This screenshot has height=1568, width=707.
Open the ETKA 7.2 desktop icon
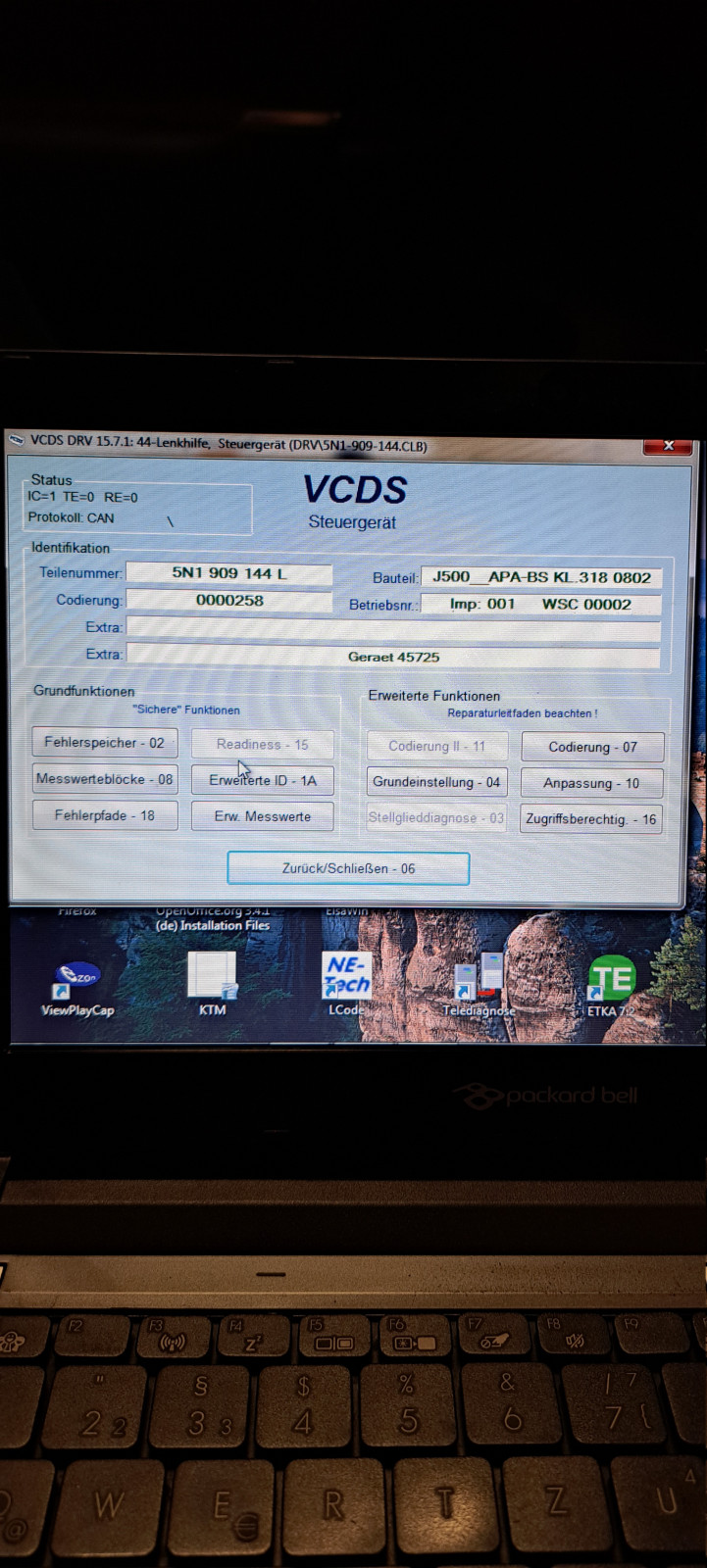(611, 986)
